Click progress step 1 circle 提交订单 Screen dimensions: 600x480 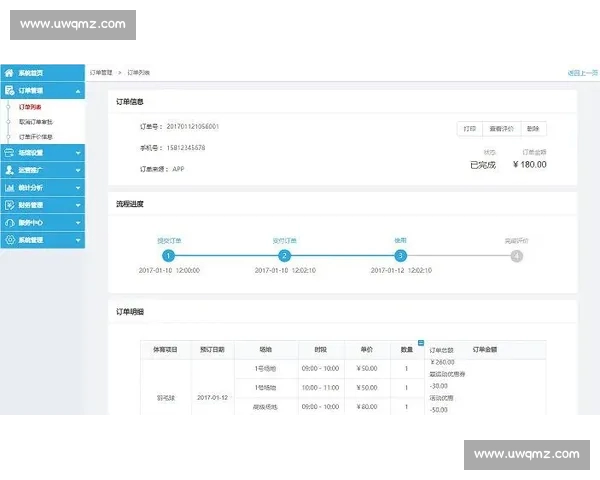tap(168, 256)
